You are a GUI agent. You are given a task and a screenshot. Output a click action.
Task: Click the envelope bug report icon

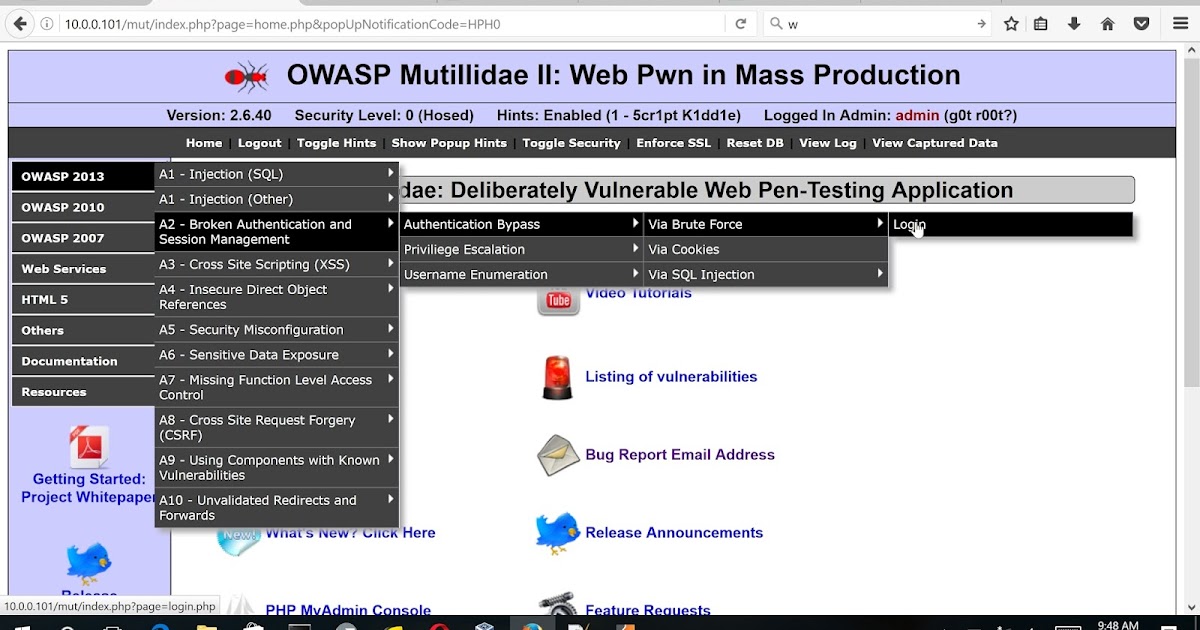558,456
